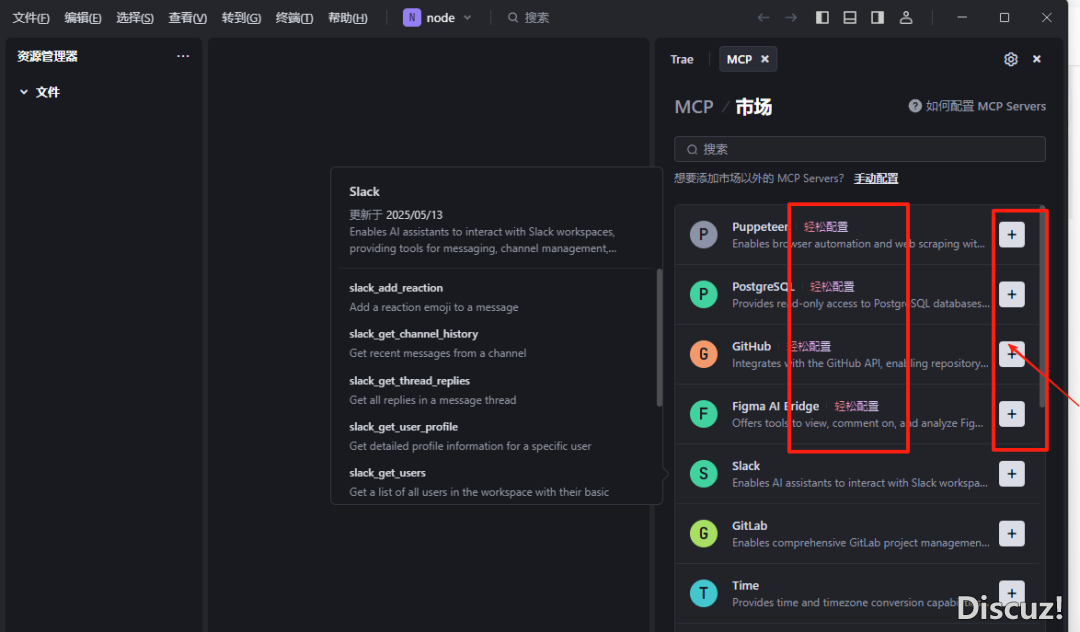The height and width of the screenshot is (632, 1080).
Task: Navigate back with the left arrow
Action: click(x=763, y=18)
